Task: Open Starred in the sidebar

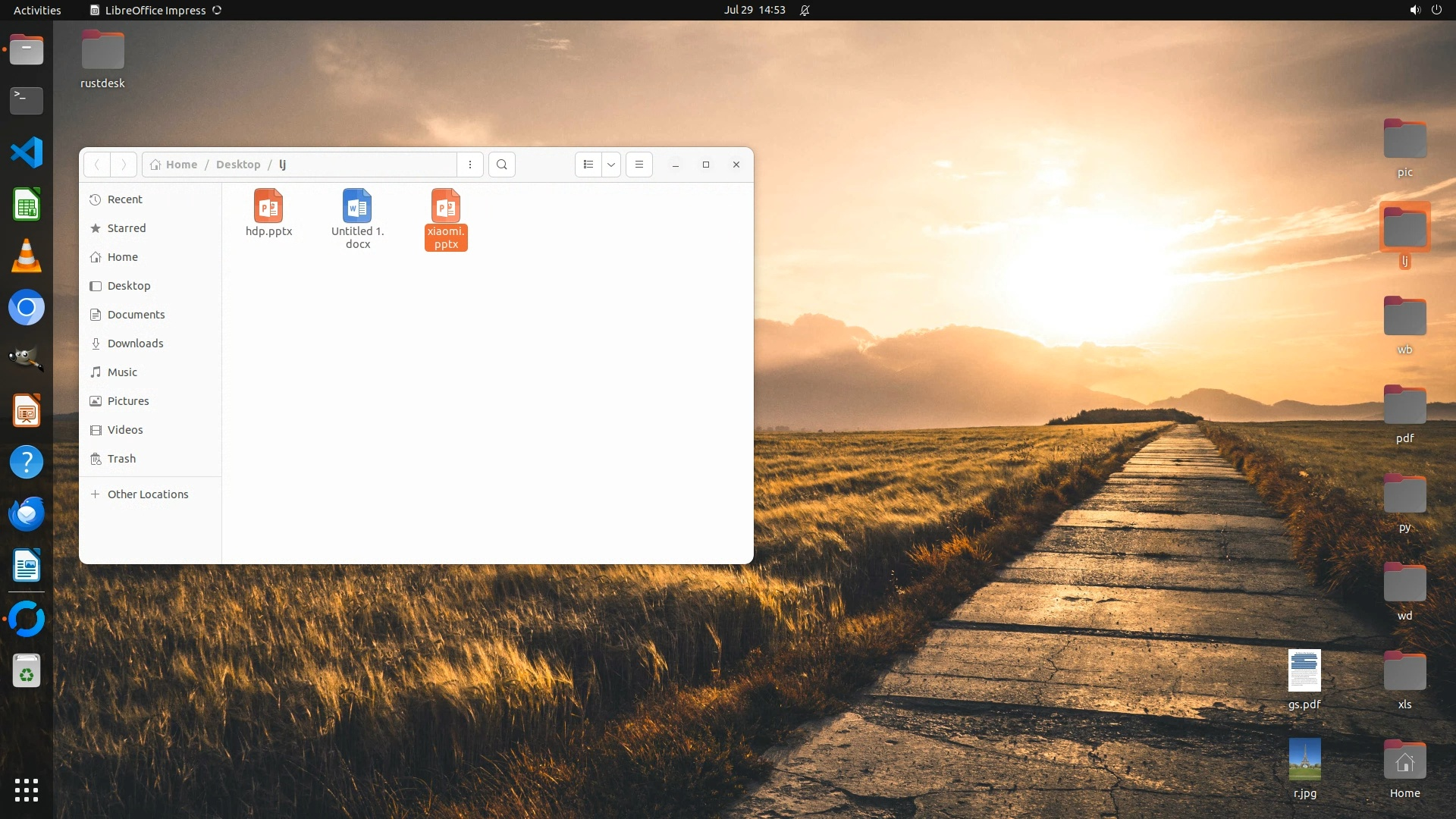Action: tap(126, 228)
